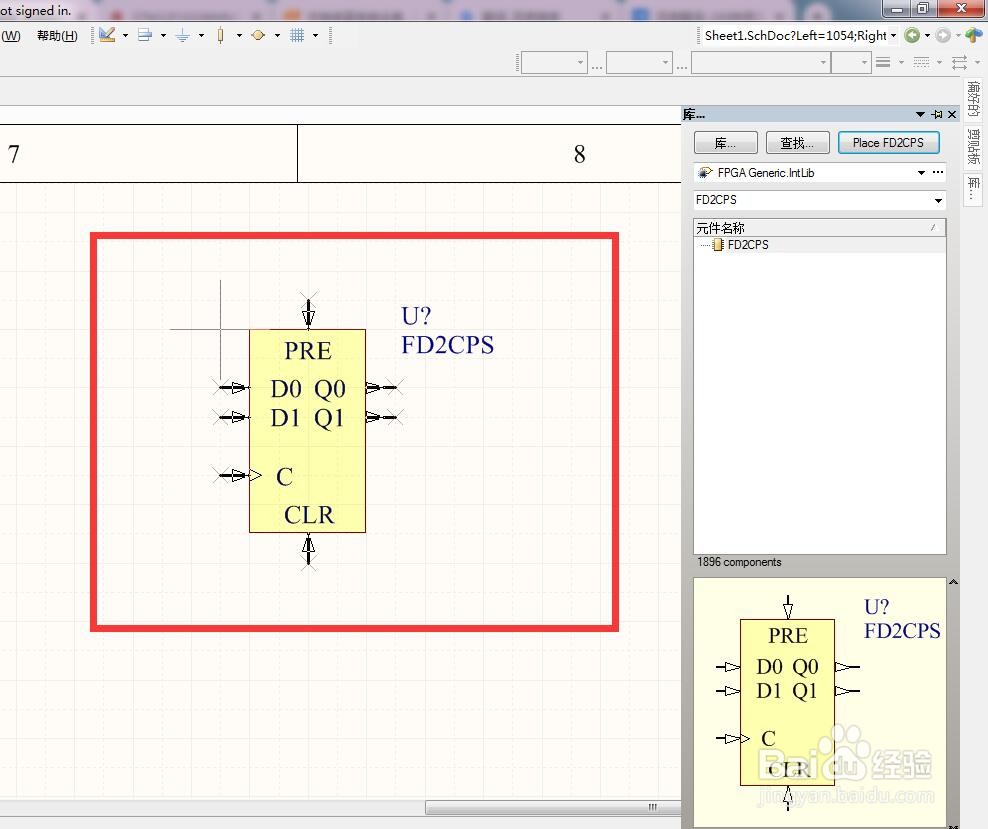Open the FD2CPS filter dropdown

(x=938, y=200)
